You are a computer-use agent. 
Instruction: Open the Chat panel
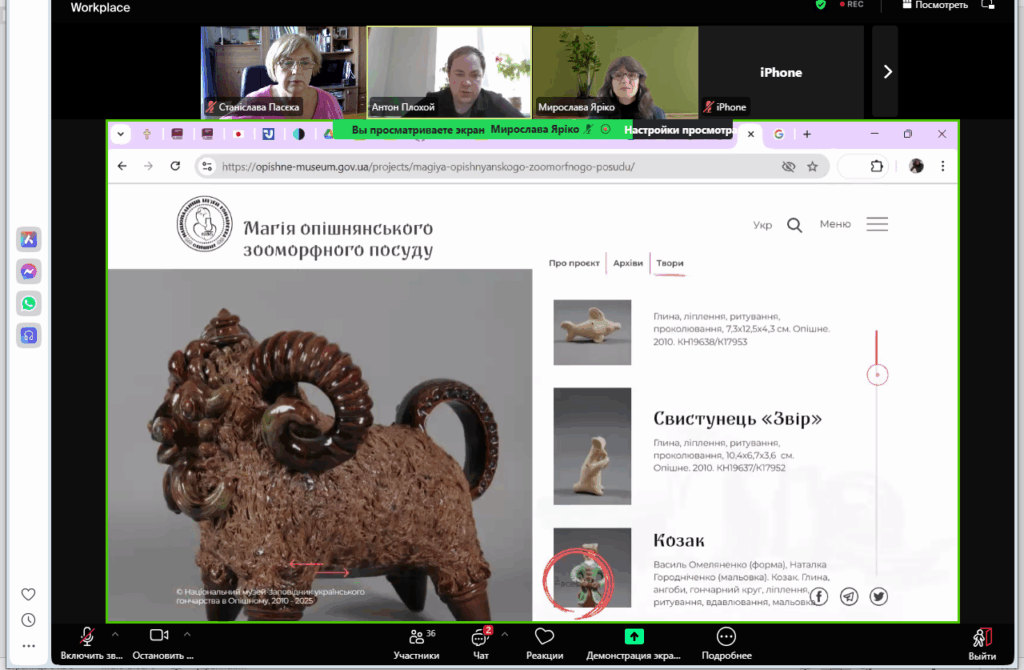click(x=480, y=642)
